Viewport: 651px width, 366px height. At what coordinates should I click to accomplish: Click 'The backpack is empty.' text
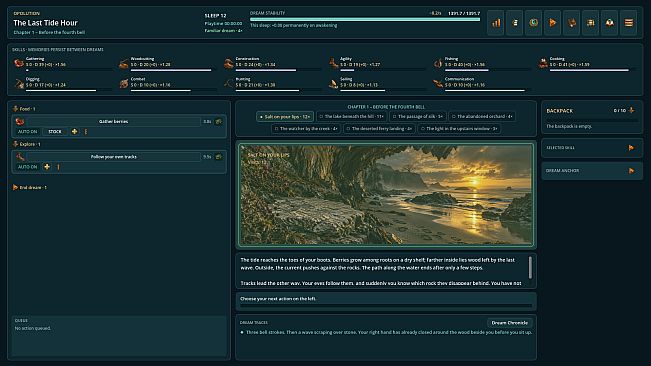tap(569, 126)
